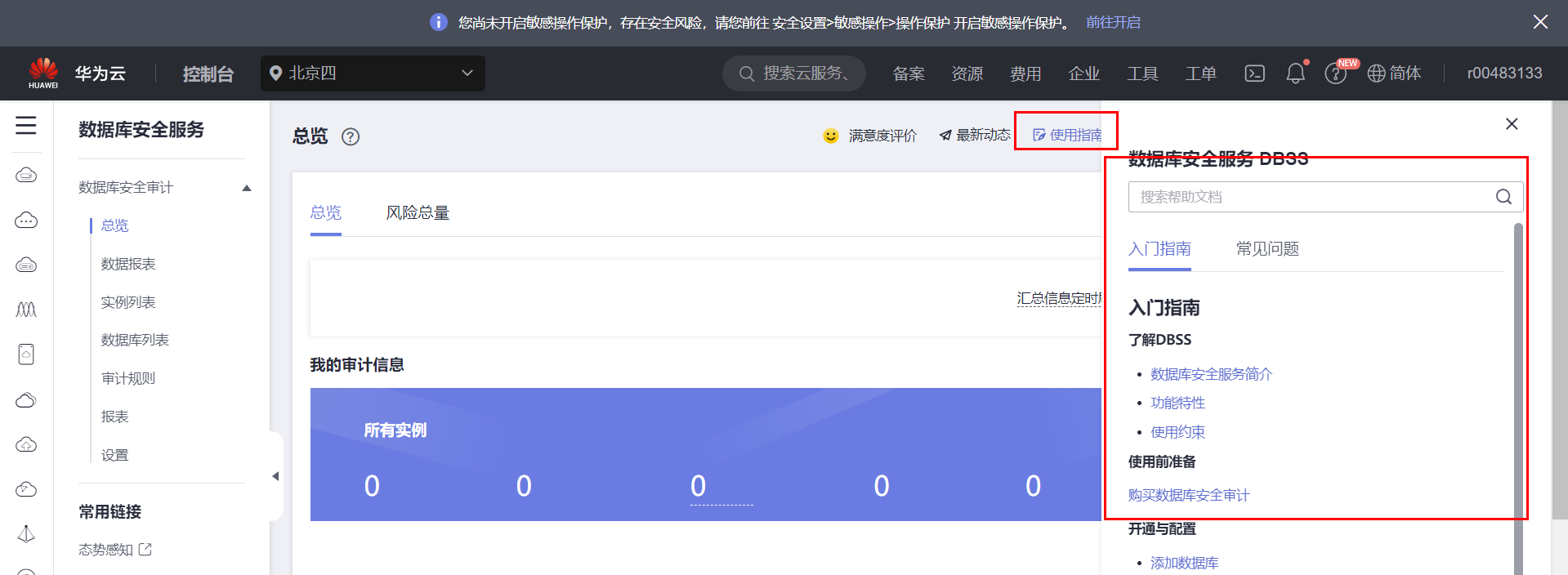The width and height of the screenshot is (1568, 575).
Task: Click the help panel vertical scrollbar
Action: 1518,399
